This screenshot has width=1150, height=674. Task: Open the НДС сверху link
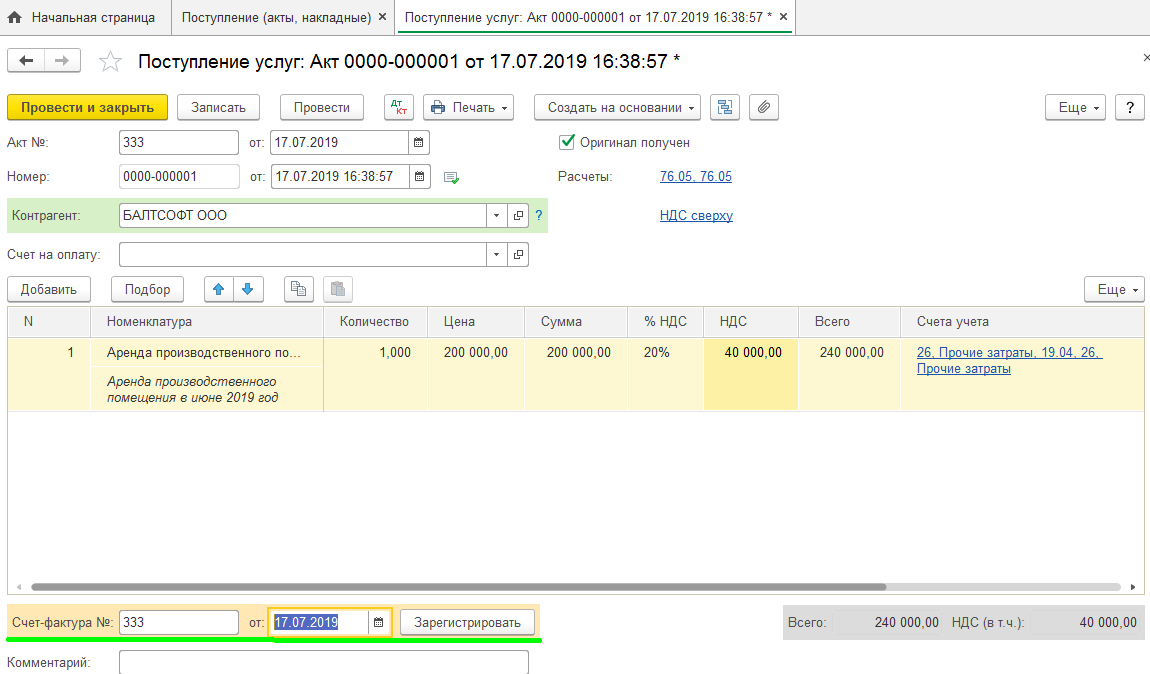(696, 215)
